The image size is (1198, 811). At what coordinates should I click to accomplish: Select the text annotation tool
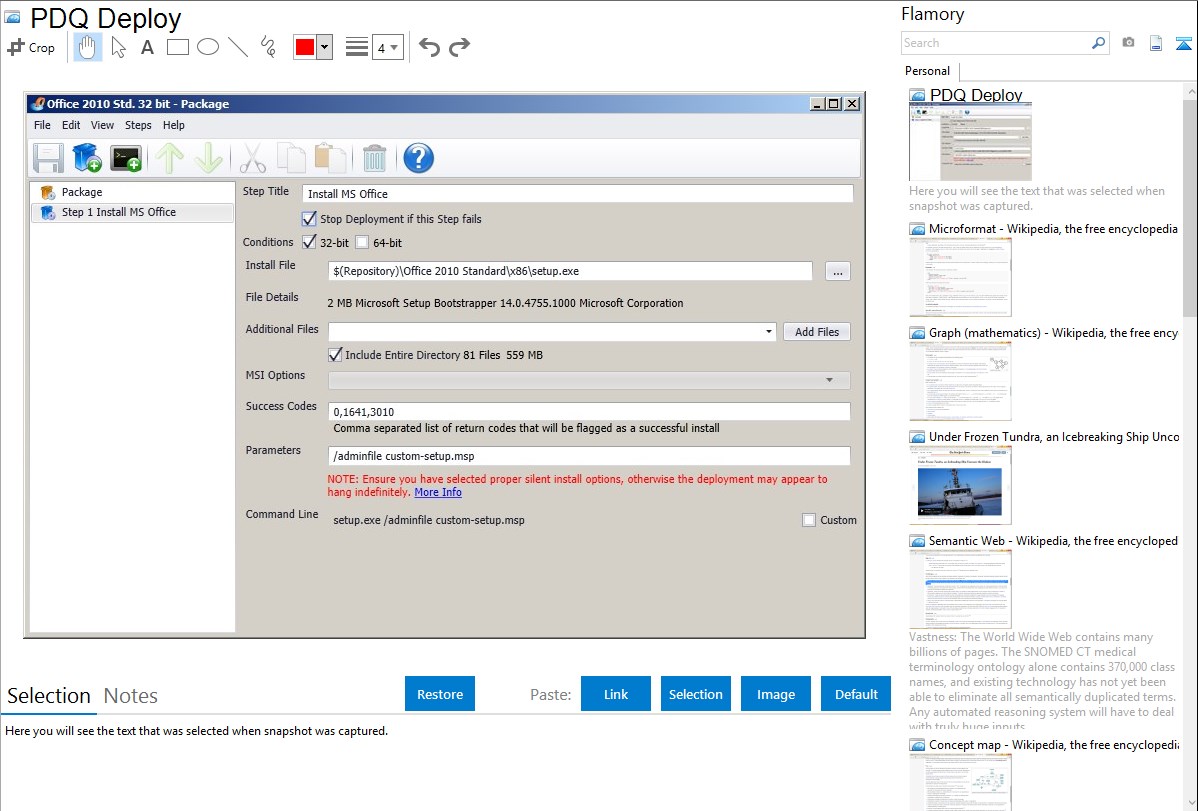pyautogui.click(x=147, y=47)
